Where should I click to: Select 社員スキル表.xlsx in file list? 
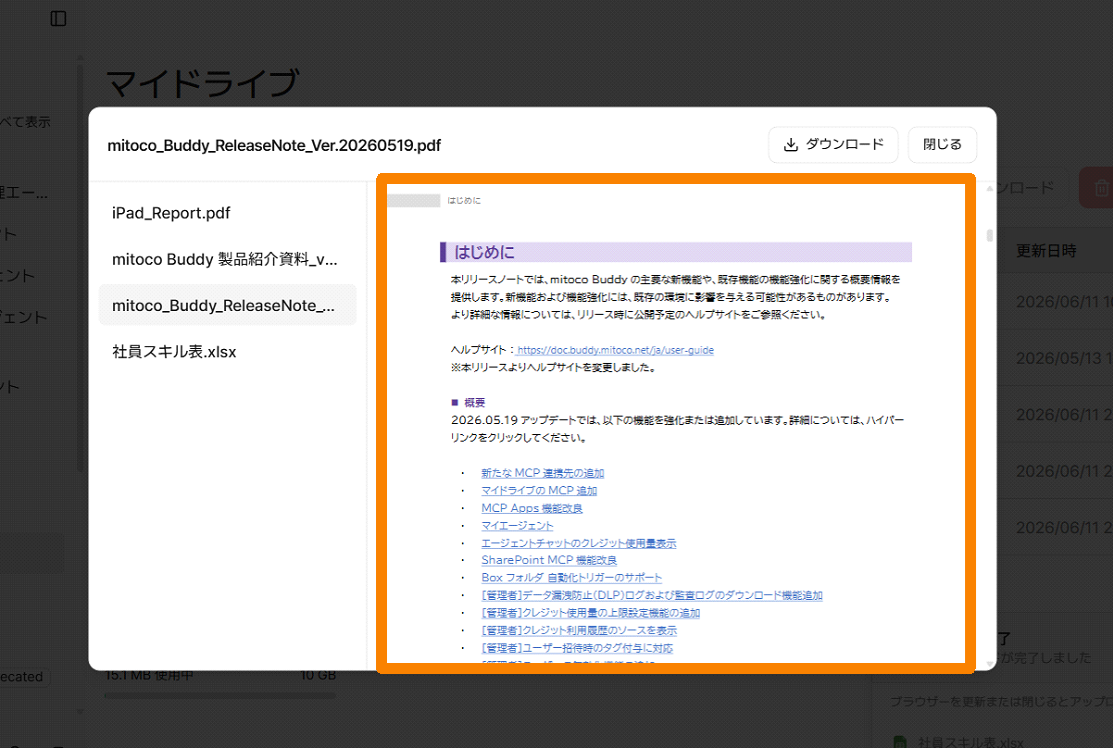pos(227,351)
